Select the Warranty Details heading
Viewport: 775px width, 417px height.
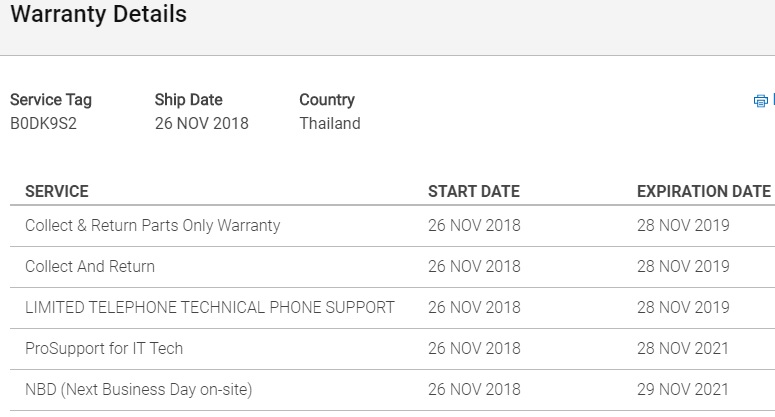click(99, 14)
